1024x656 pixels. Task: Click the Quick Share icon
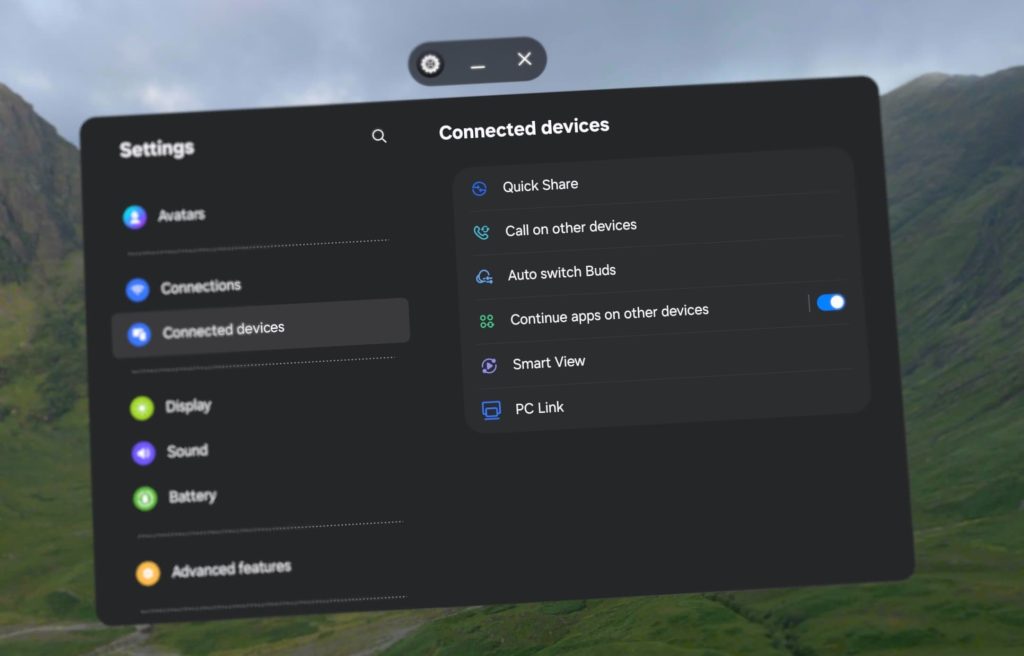[x=479, y=188]
